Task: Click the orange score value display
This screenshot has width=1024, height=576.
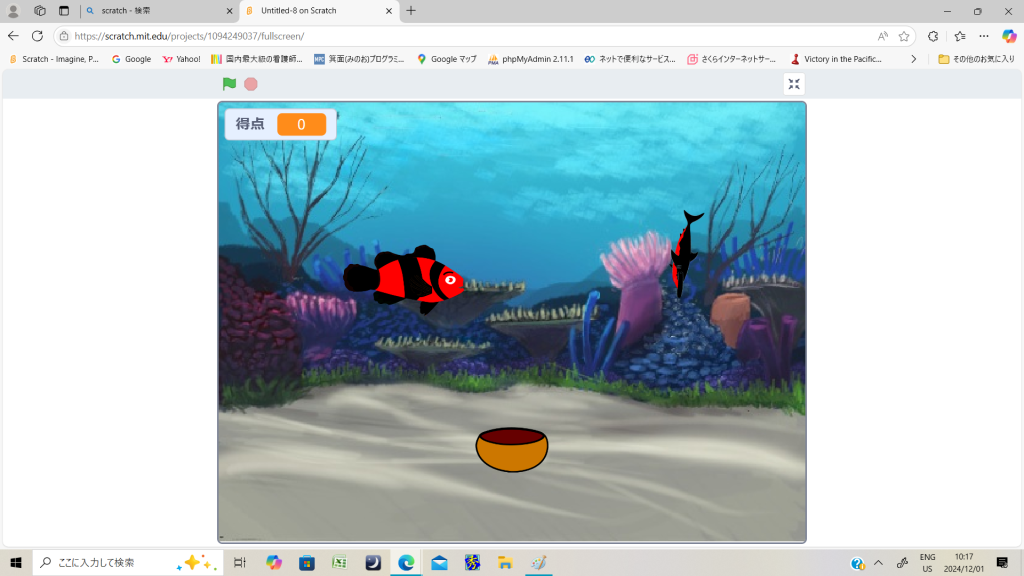Action: [x=301, y=124]
